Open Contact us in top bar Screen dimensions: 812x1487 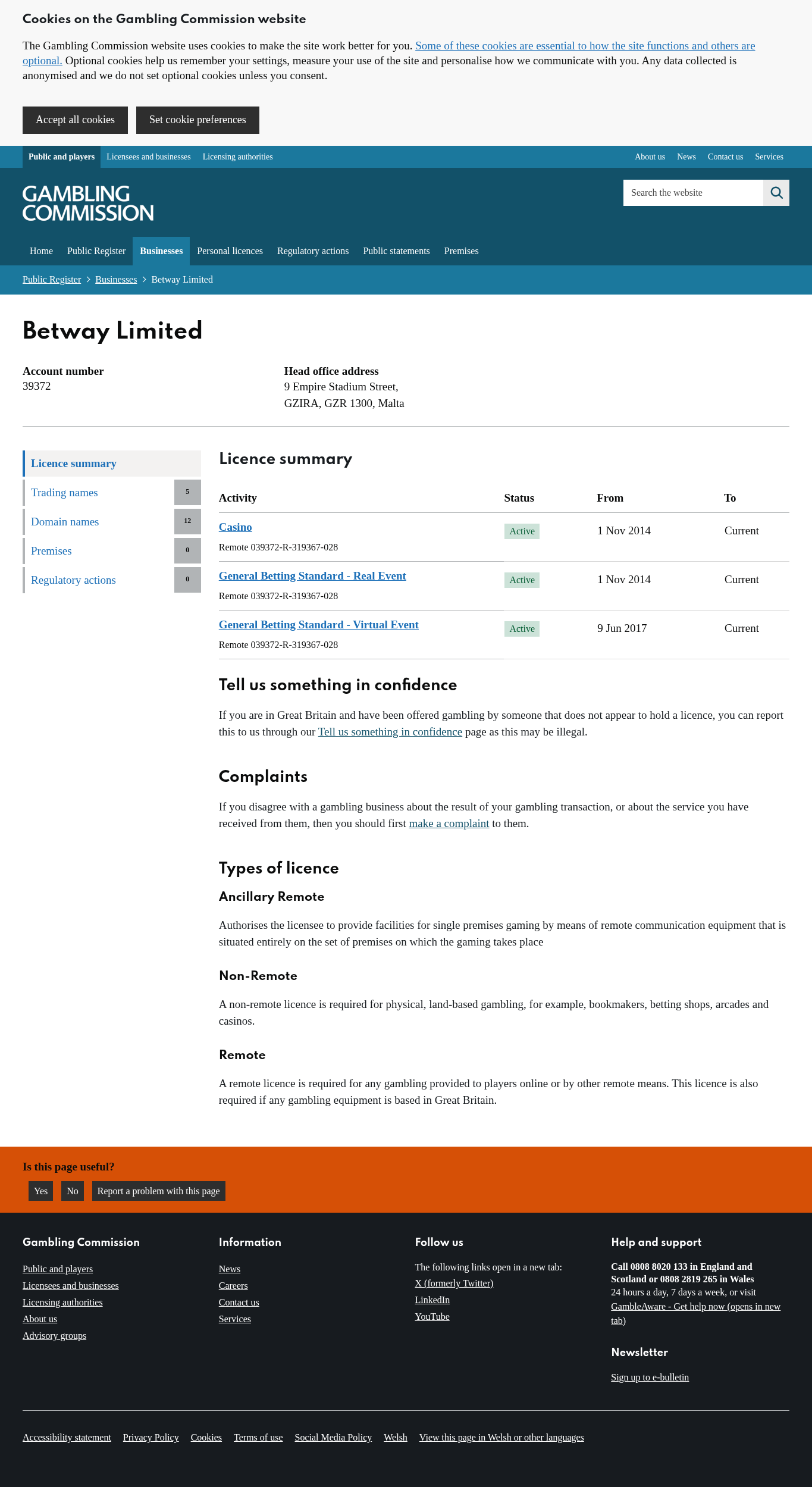pos(725,157)
